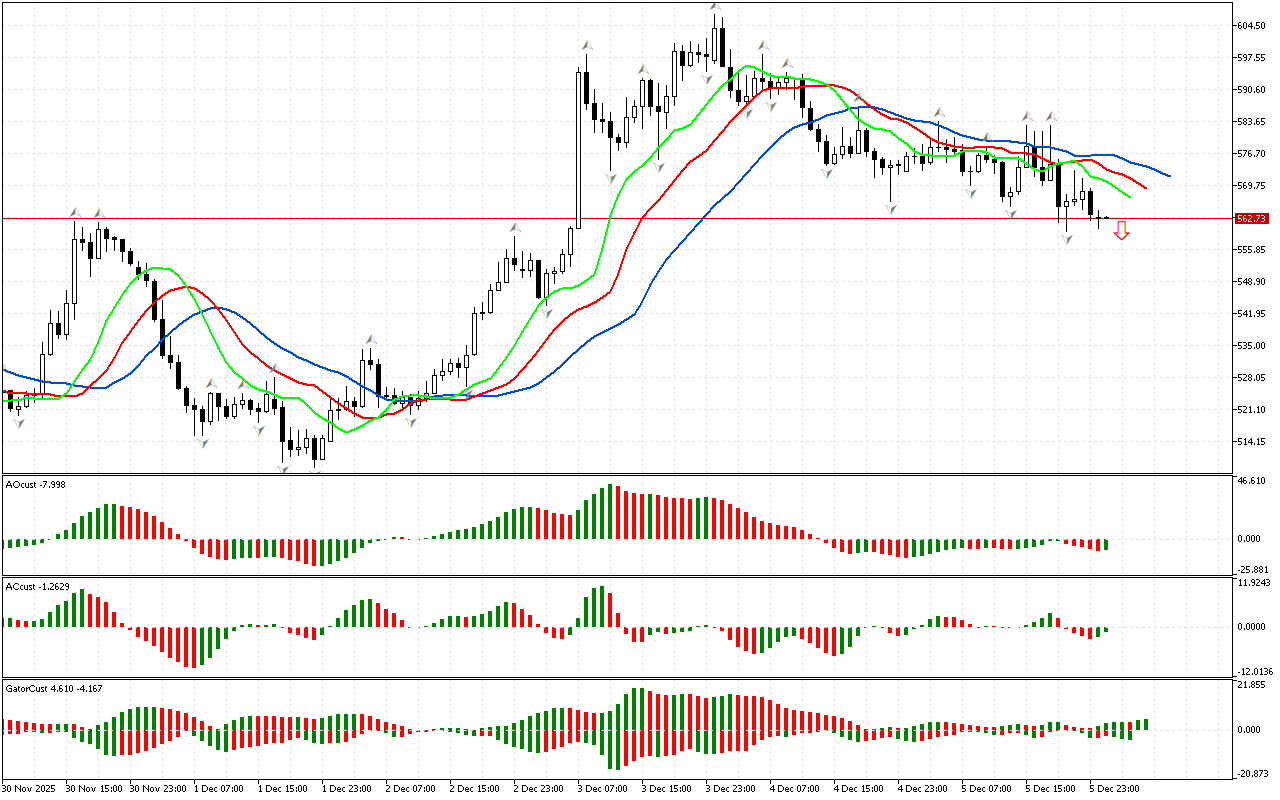This screenshot has height=800, width=1280.
Task: Click the 514.15 price scale label
Action: coord(1252,442)
